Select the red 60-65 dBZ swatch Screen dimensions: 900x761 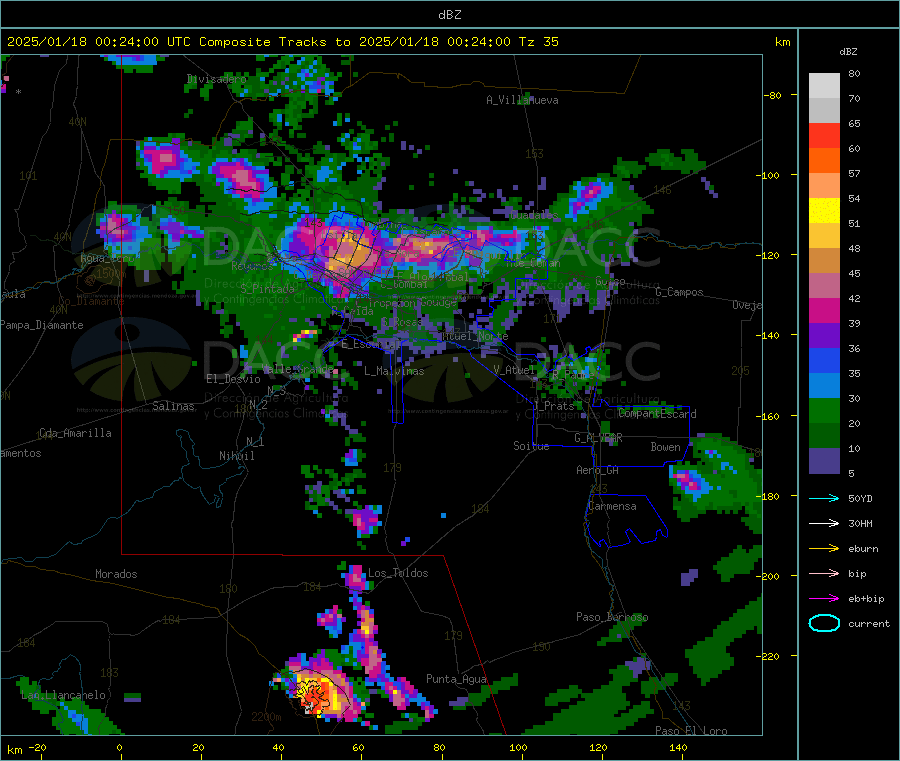click(824, 135)
